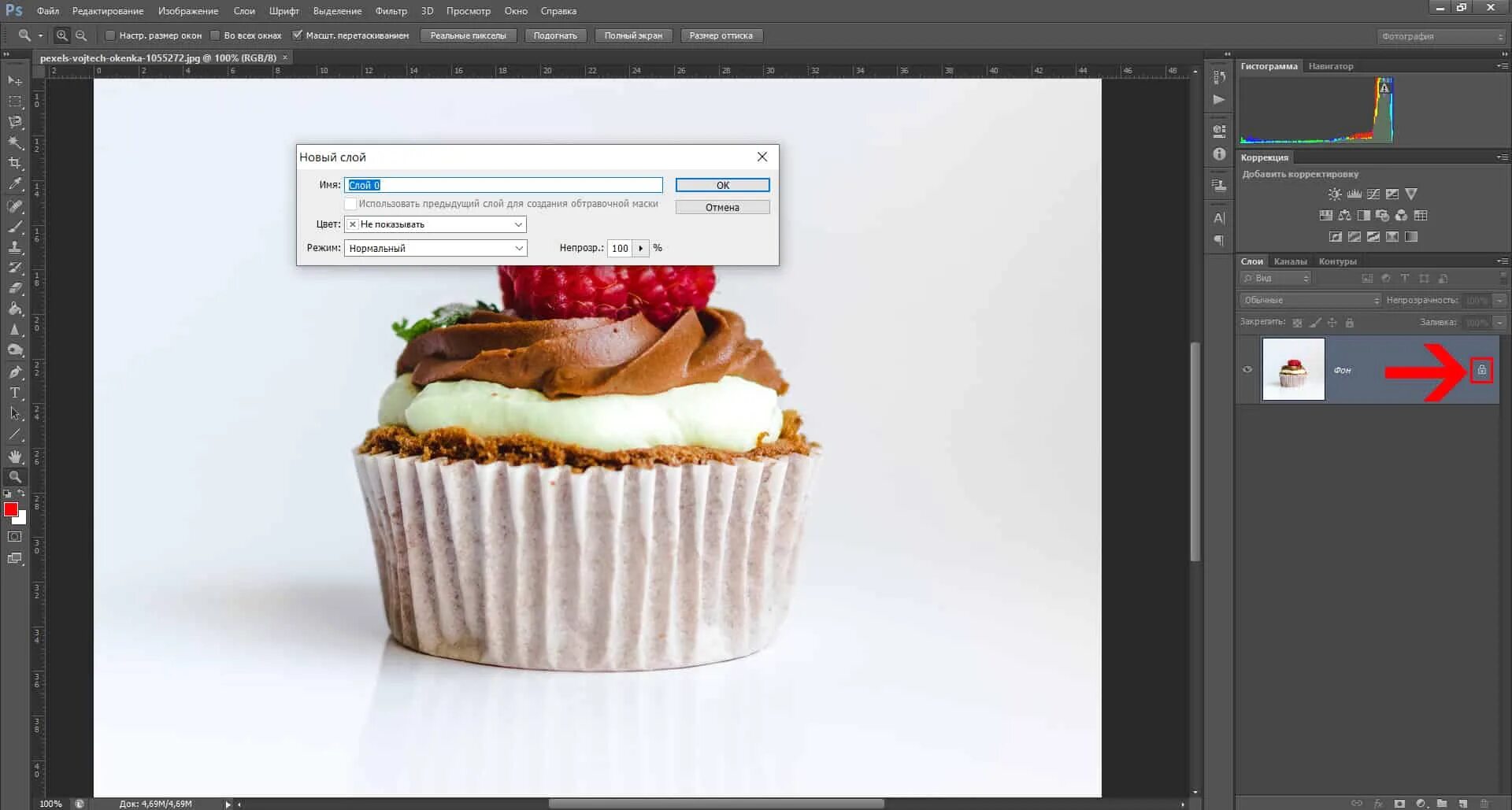Open the Редактирование menu
This screenshot has width=1512, height=810.
[108, 11]
